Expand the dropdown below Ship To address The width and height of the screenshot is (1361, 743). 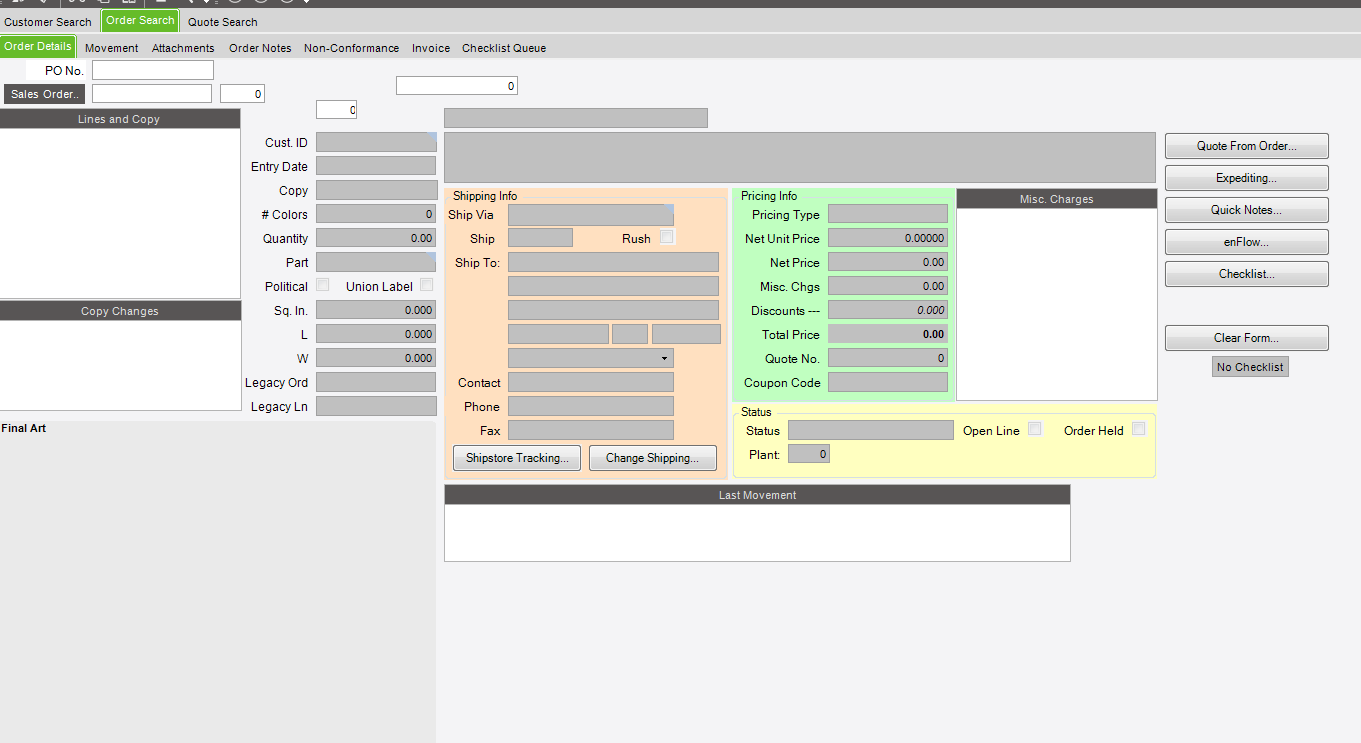click(x=664, y=358)
